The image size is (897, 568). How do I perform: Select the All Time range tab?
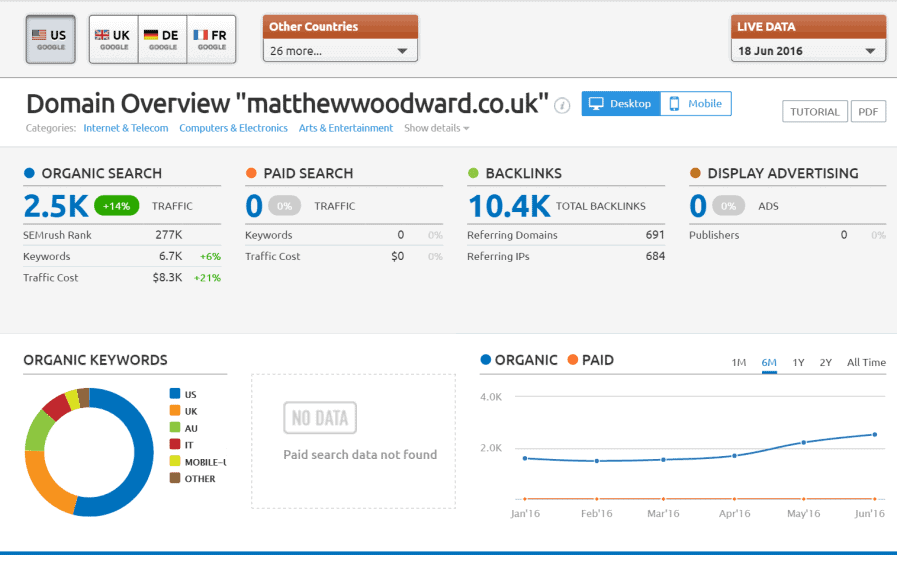coord(866,363)
